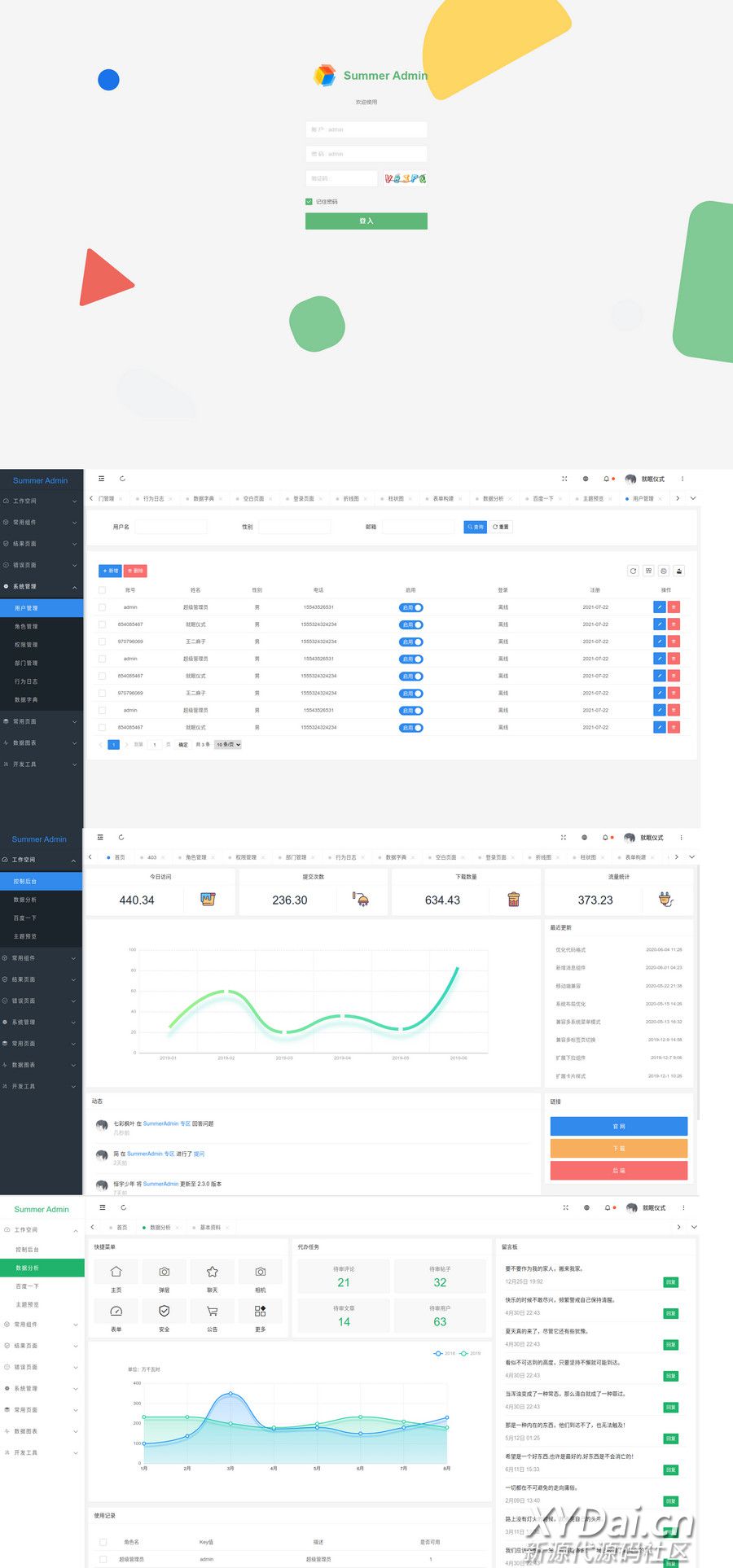
Task: Open the 10 条/页 page size dropdown
Action: click(228, 744)
